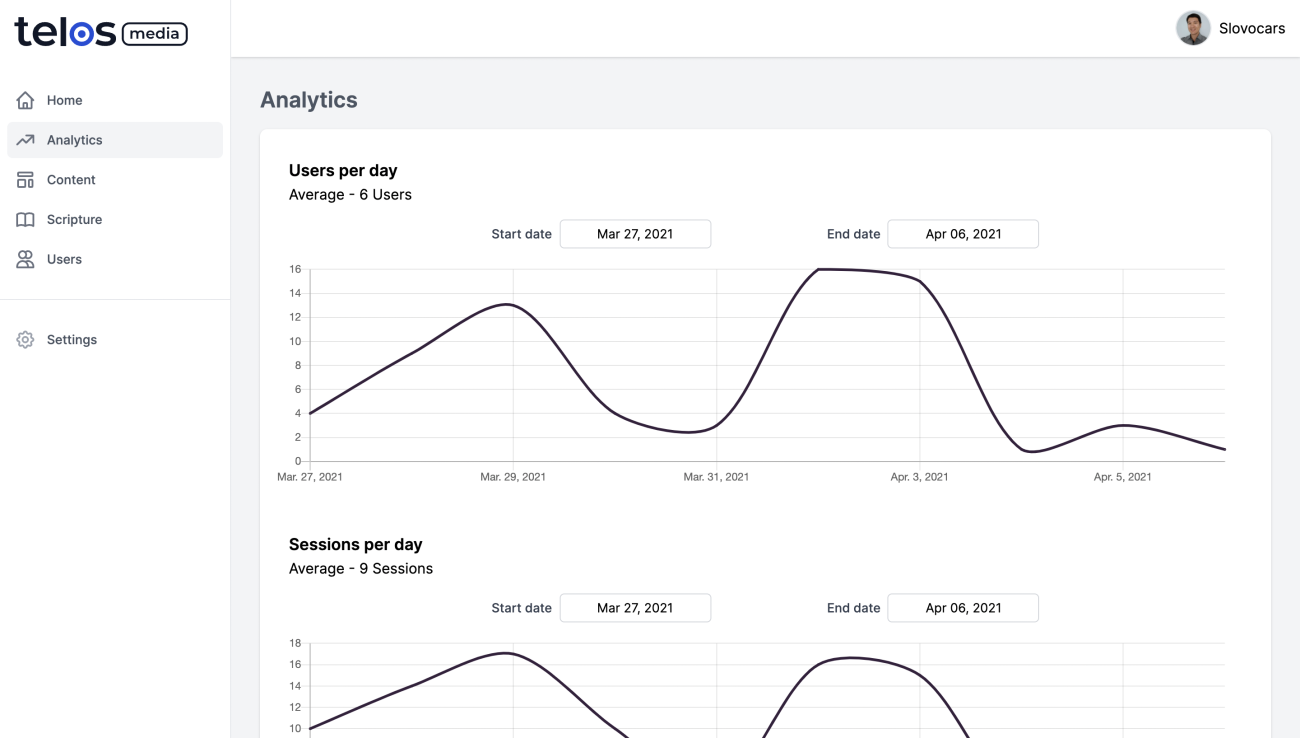Click the Settings gear icon

(x=25, y=340)
